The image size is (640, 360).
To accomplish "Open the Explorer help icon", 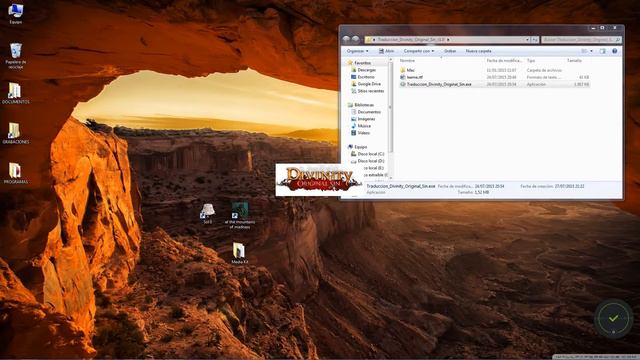I will [x=614, y=51].
